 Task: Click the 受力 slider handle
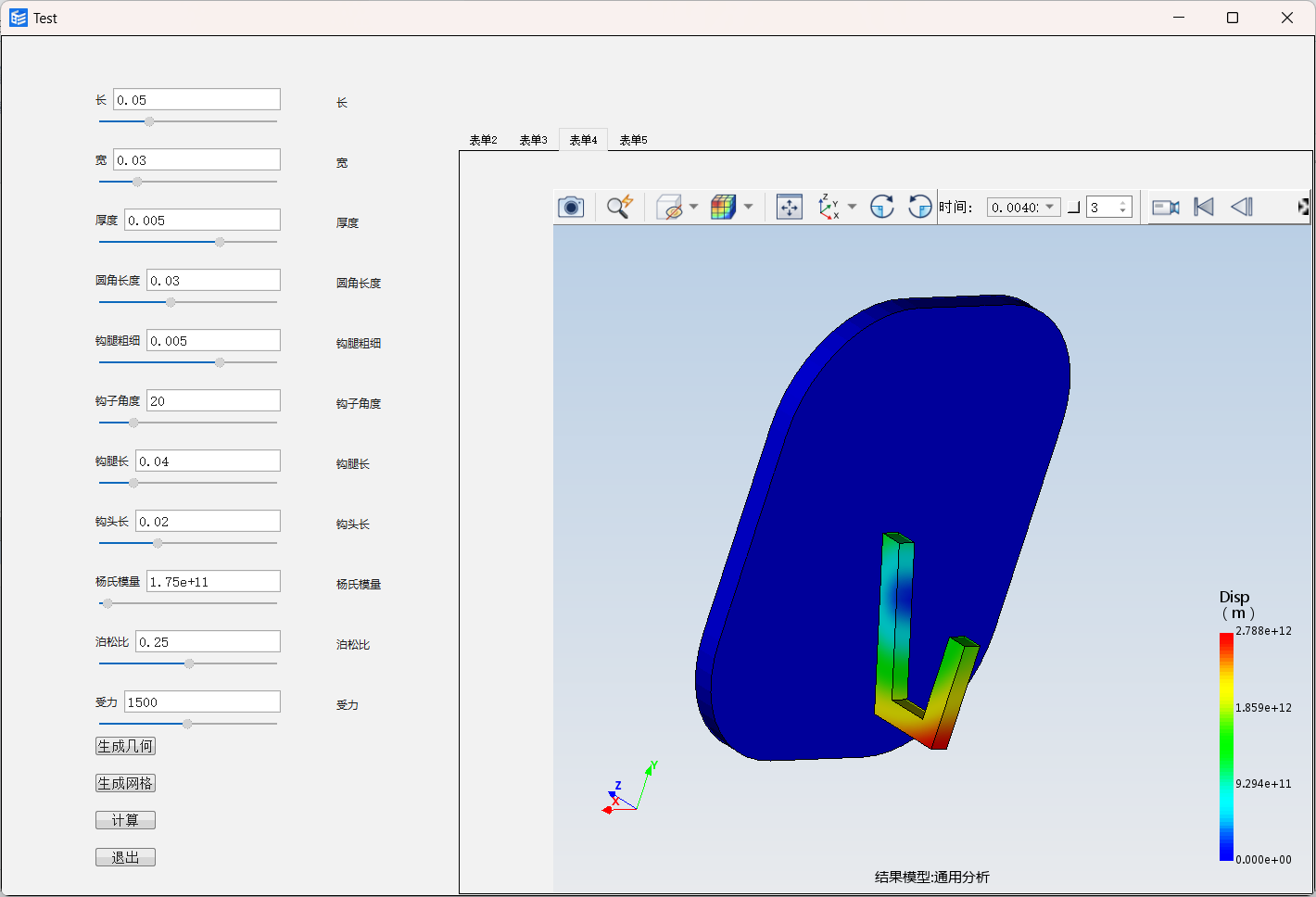(x=187, y=724)
